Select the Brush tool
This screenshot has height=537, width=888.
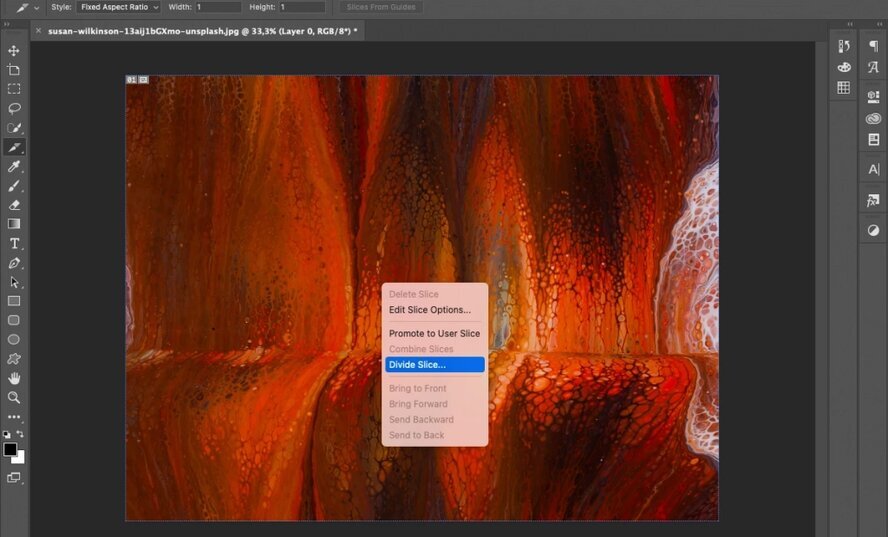[14, 186]
